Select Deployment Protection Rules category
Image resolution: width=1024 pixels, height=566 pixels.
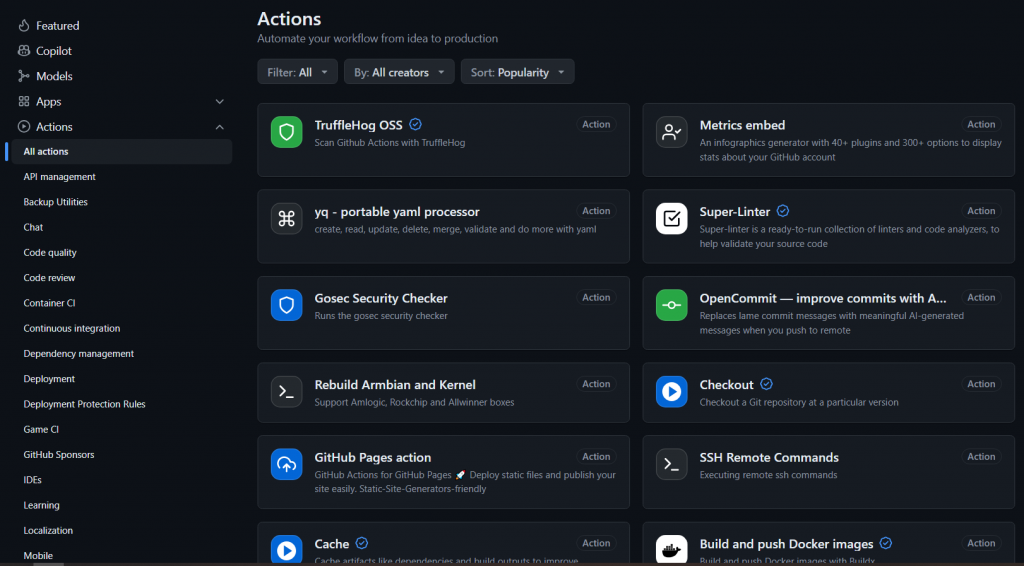click(x=84, y=404)
